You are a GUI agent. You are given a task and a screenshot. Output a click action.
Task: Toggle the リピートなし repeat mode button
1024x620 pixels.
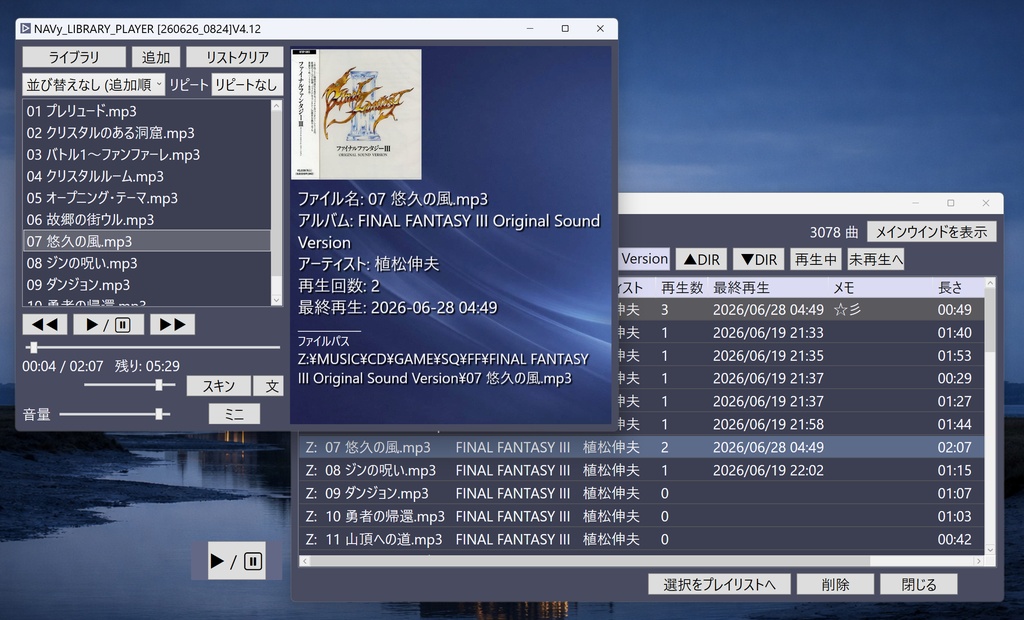(x=247, y=84)
